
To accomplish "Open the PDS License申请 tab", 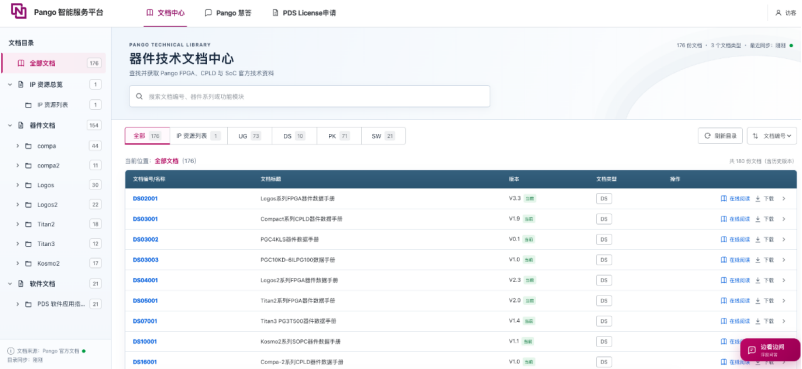I will [304, 13].
